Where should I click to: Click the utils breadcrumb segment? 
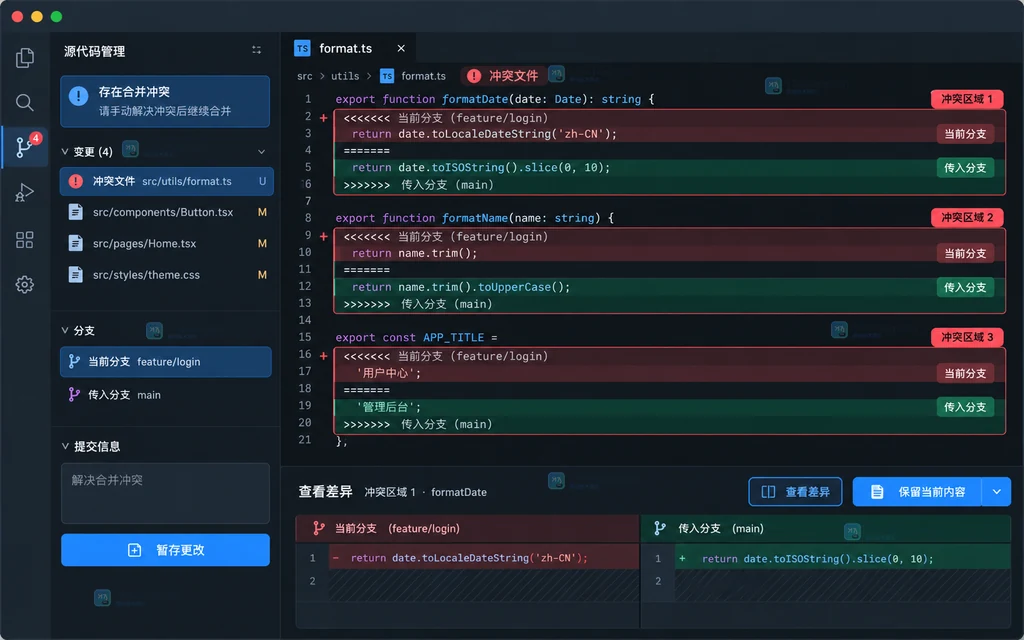pos(345,76)
